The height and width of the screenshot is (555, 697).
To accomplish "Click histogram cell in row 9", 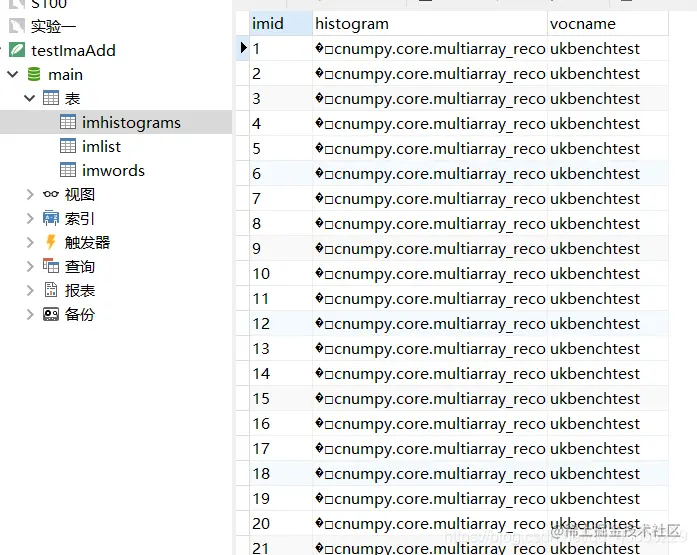I will pos(430,248).
